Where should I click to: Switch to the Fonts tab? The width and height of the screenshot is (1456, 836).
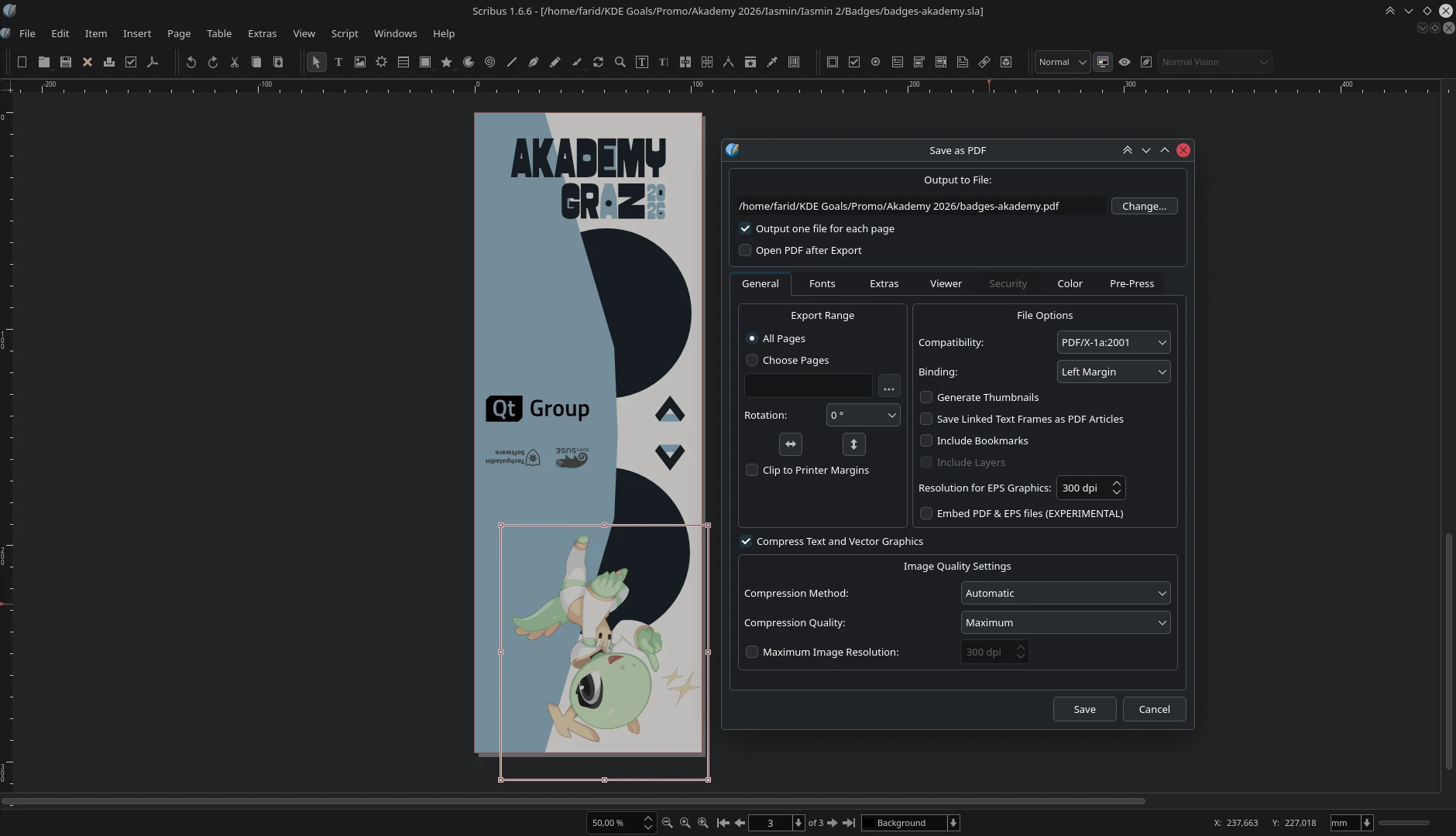(x=822, y=283)
